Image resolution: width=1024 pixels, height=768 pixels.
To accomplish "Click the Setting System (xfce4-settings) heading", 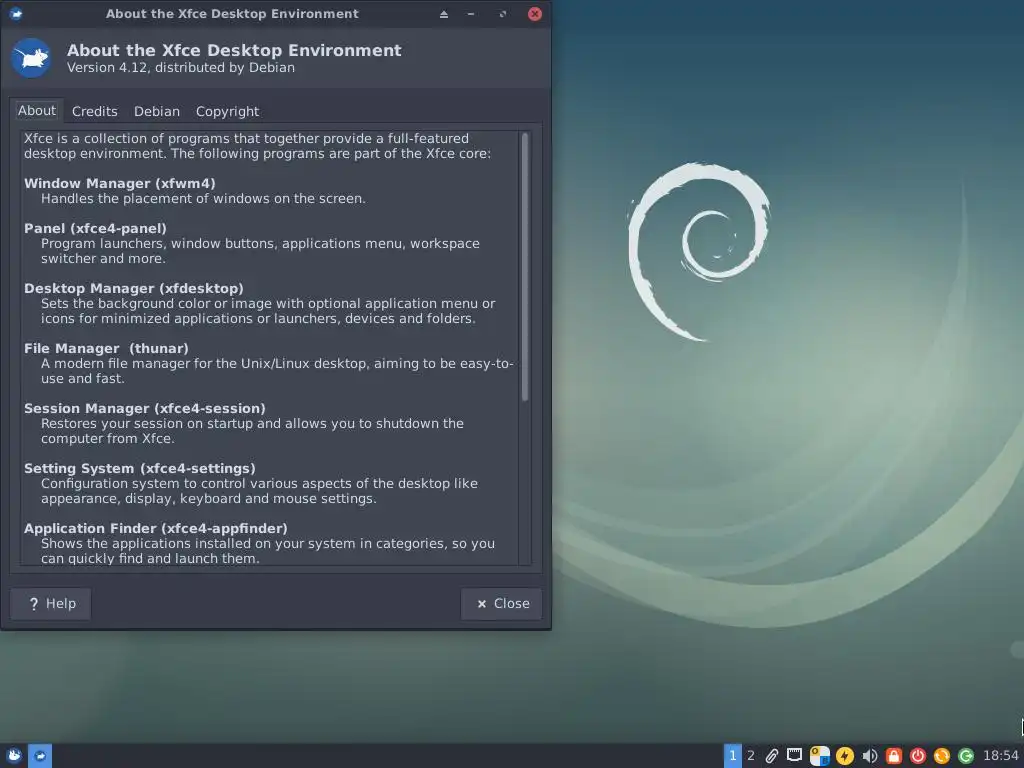I will [140, 468].
